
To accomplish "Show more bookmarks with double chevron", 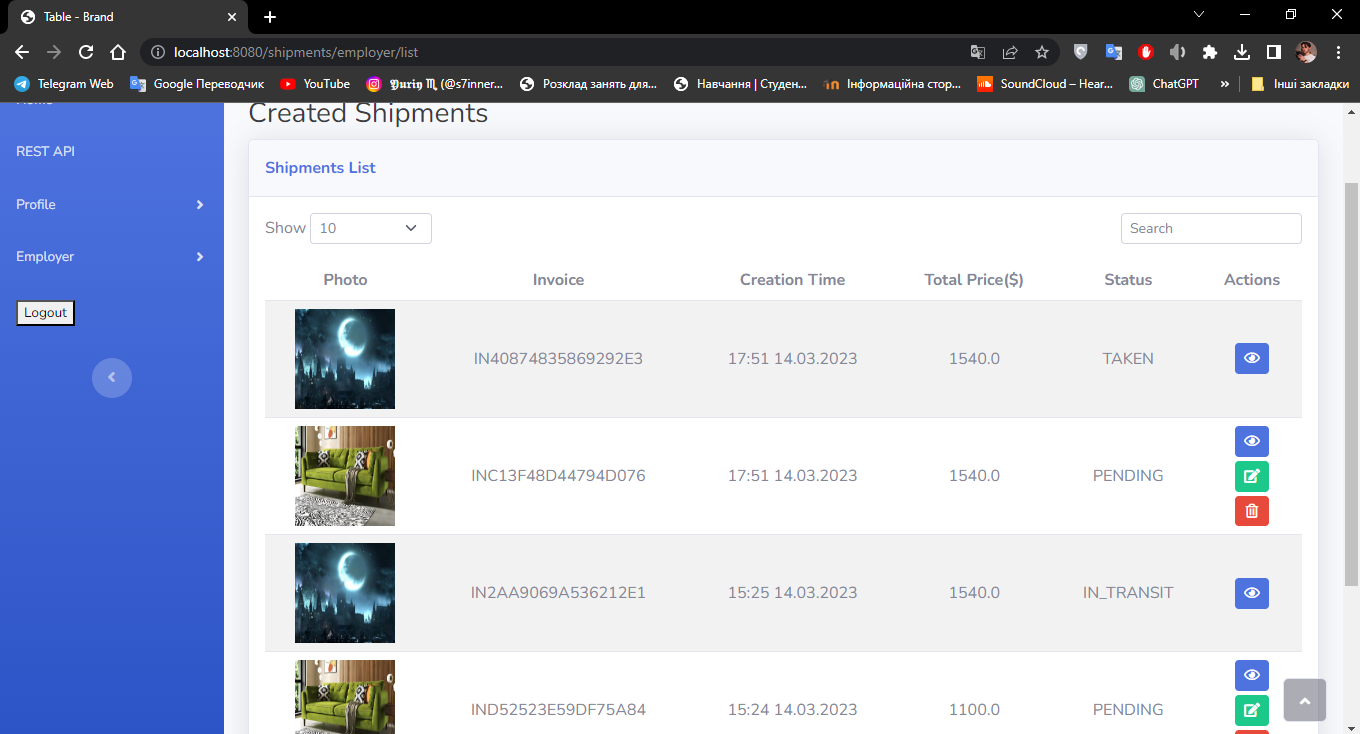I will (x=1225, y=84).
